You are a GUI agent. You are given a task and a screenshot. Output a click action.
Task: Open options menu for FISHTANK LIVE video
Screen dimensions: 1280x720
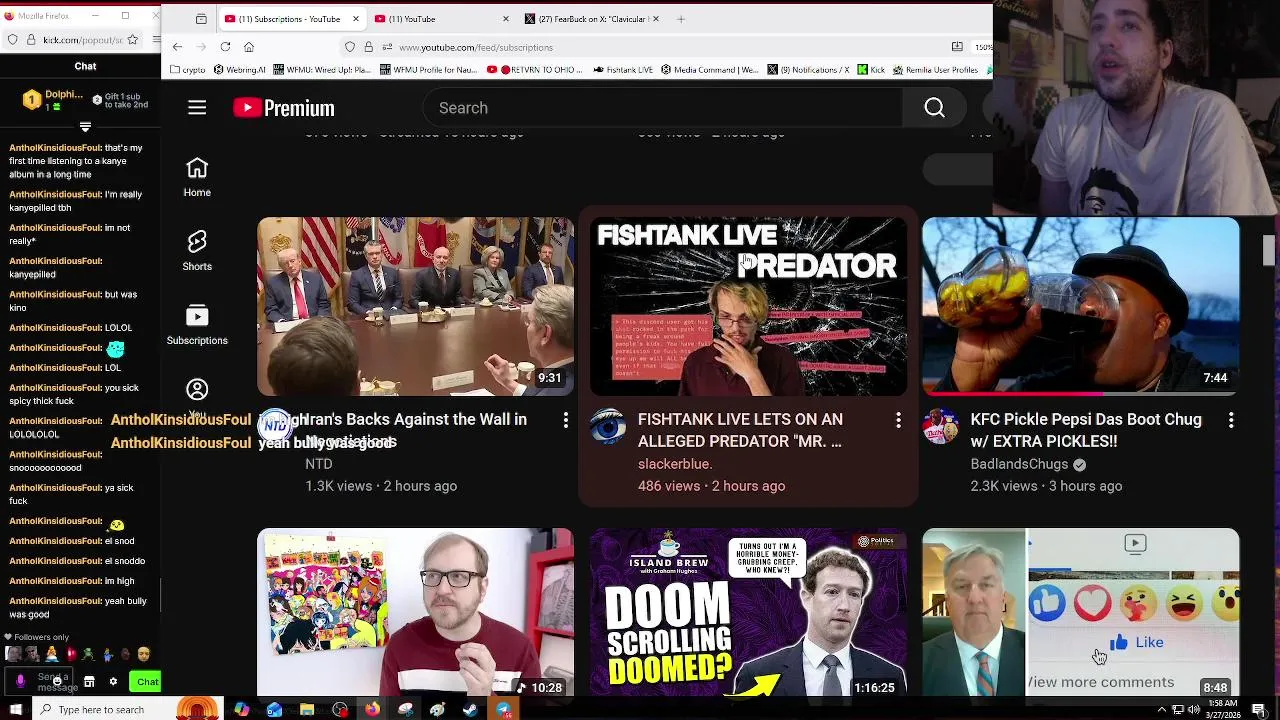point(898,421)
